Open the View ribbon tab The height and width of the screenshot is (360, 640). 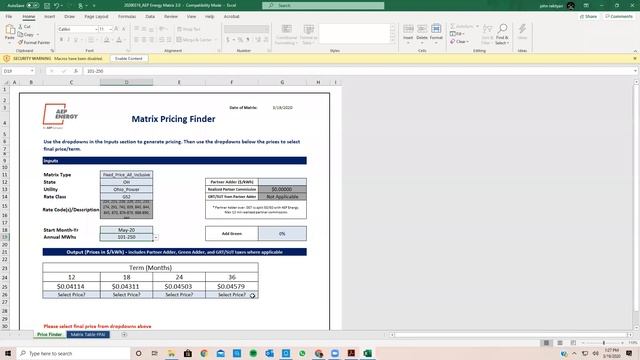(x=191, y=17)
